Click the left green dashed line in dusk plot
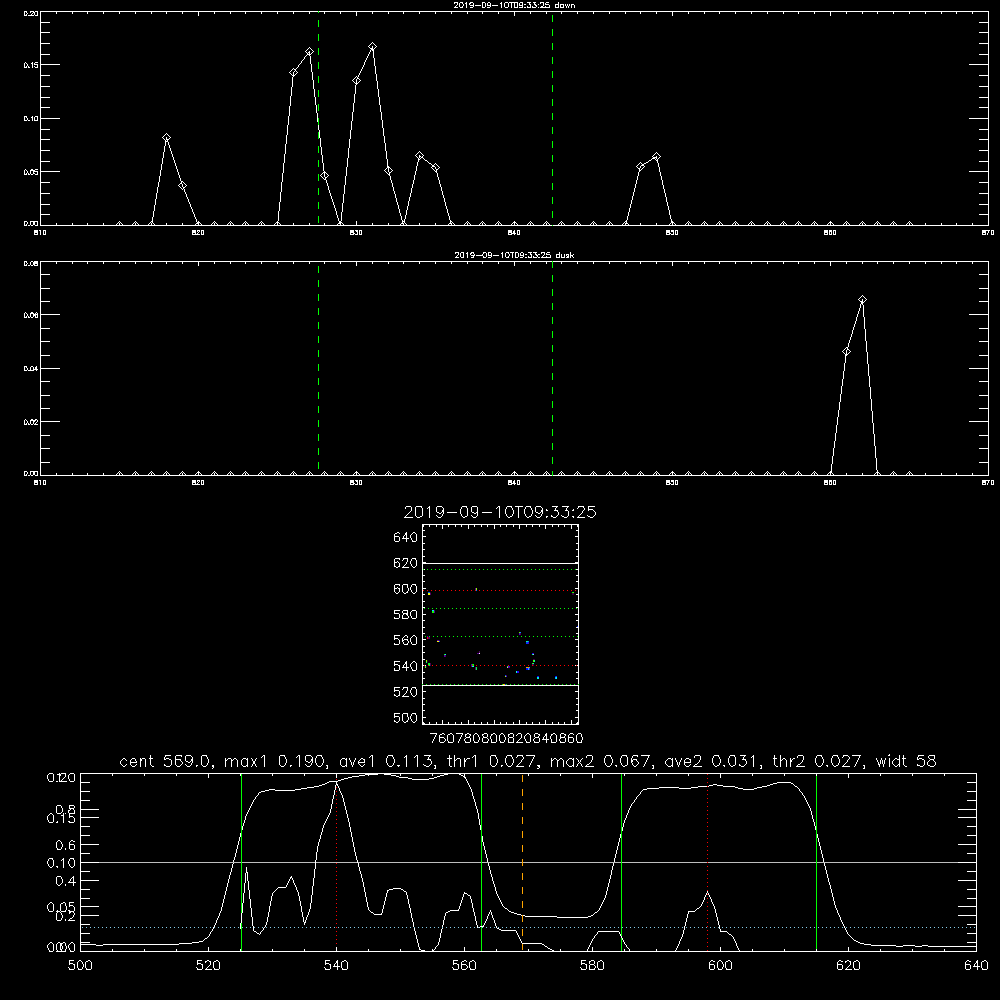The width and height of the screenshot is (1000, 1000). (318, 368)
